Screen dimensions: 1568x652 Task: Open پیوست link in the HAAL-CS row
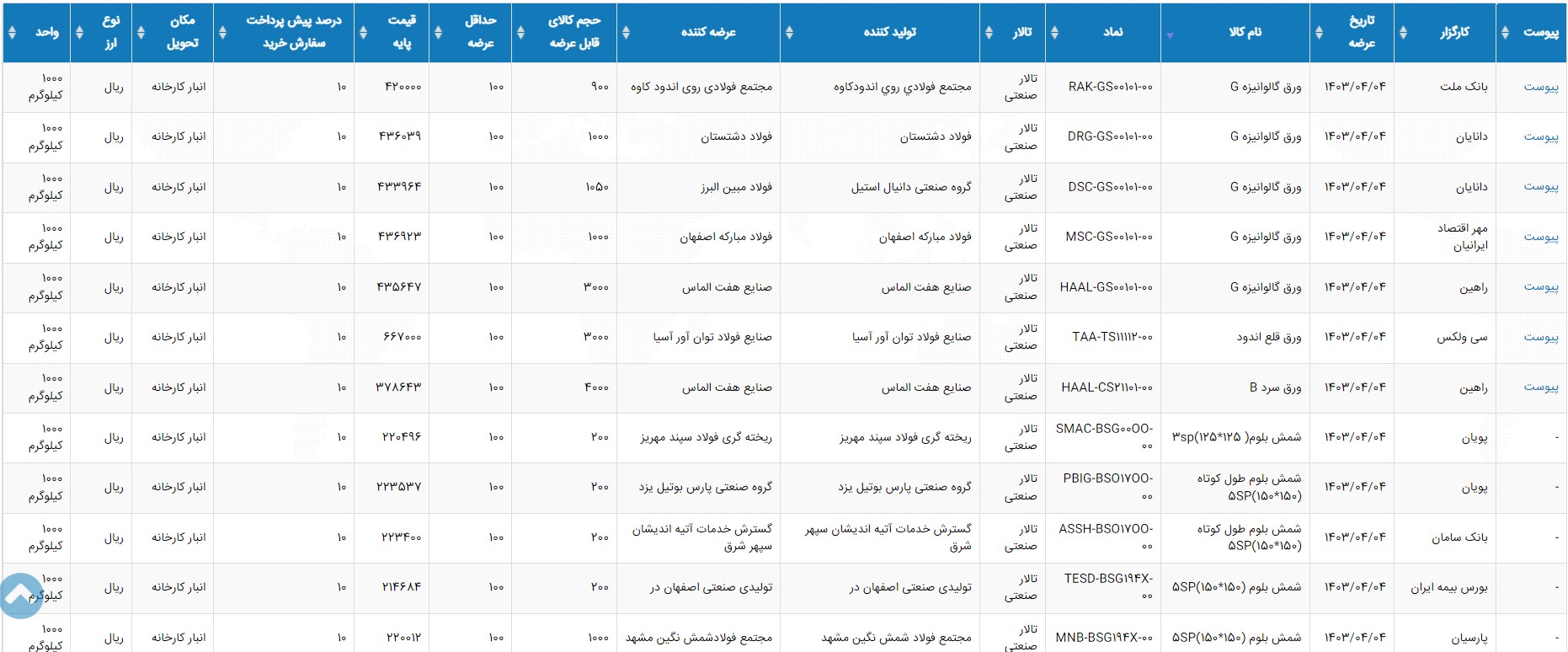pos(1541,387)
